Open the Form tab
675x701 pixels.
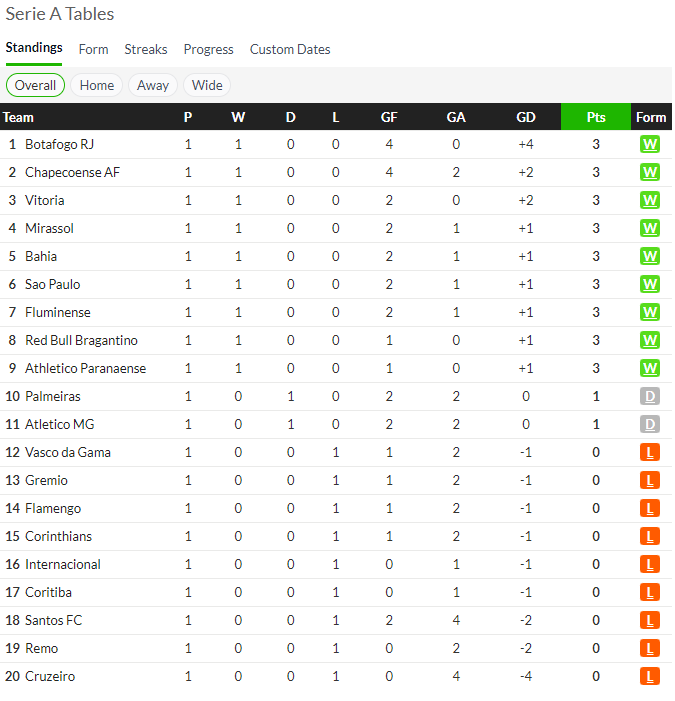click(x=93, y=49)
